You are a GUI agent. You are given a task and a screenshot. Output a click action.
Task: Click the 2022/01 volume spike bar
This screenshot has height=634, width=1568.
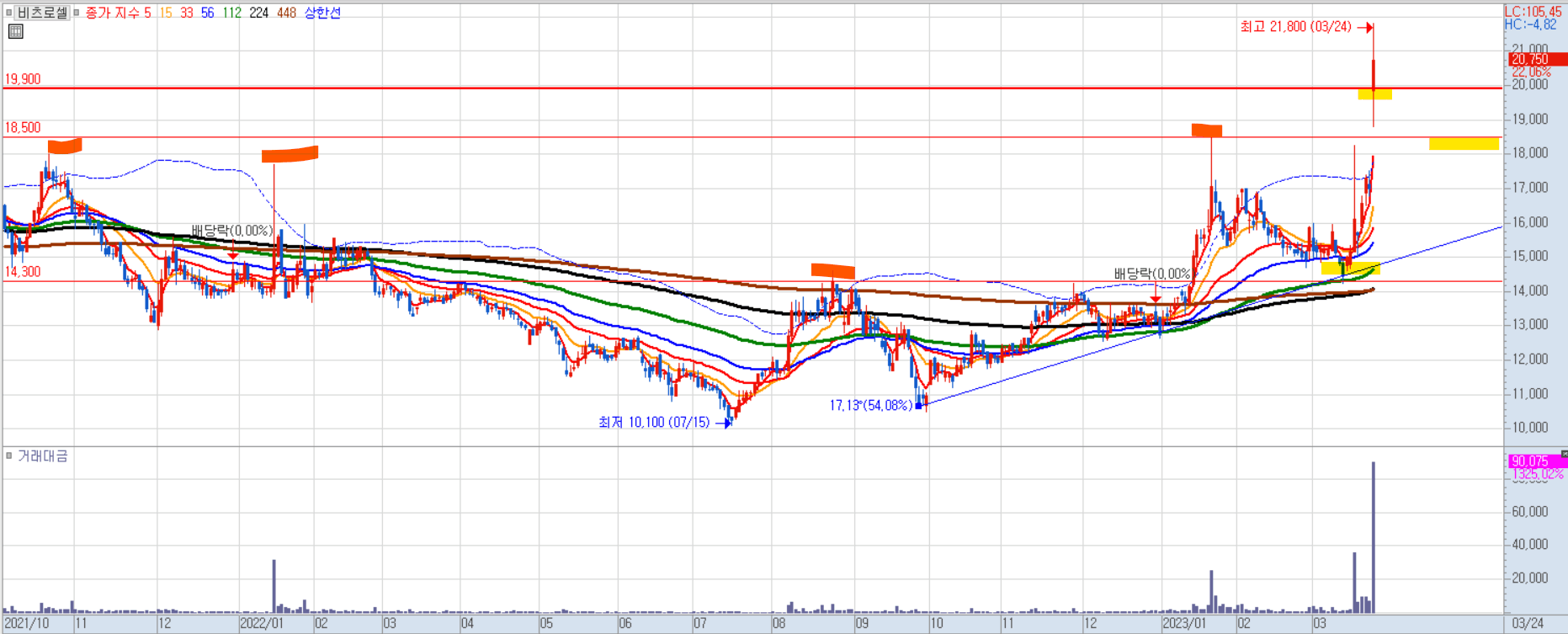pos(274,586)
